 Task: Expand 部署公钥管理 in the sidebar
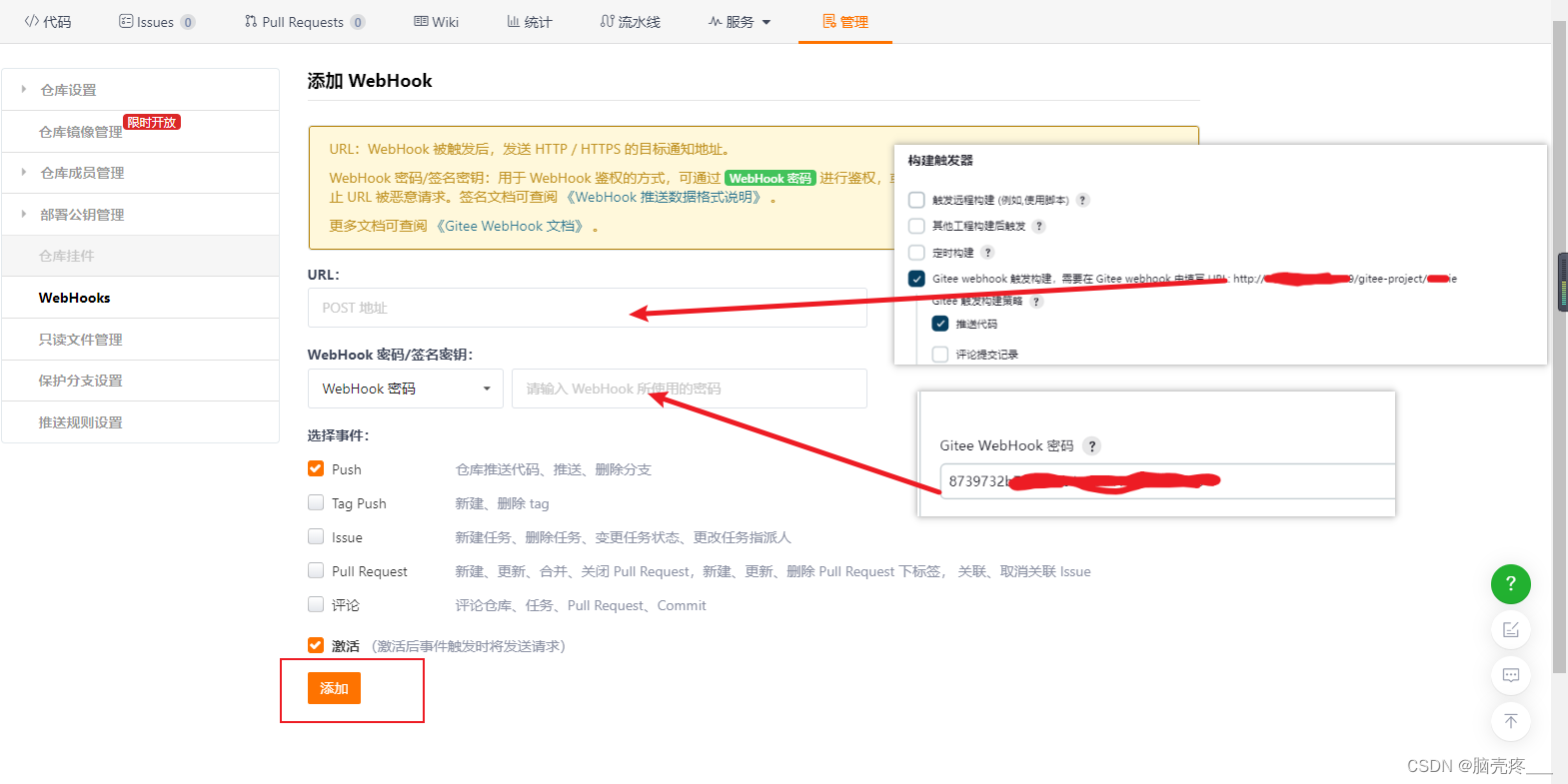pyautogui.click(x=140, y=215)
